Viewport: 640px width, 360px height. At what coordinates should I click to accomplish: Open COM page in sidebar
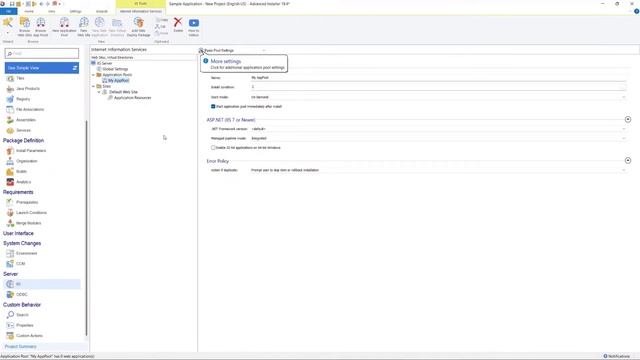pos(16,264)
